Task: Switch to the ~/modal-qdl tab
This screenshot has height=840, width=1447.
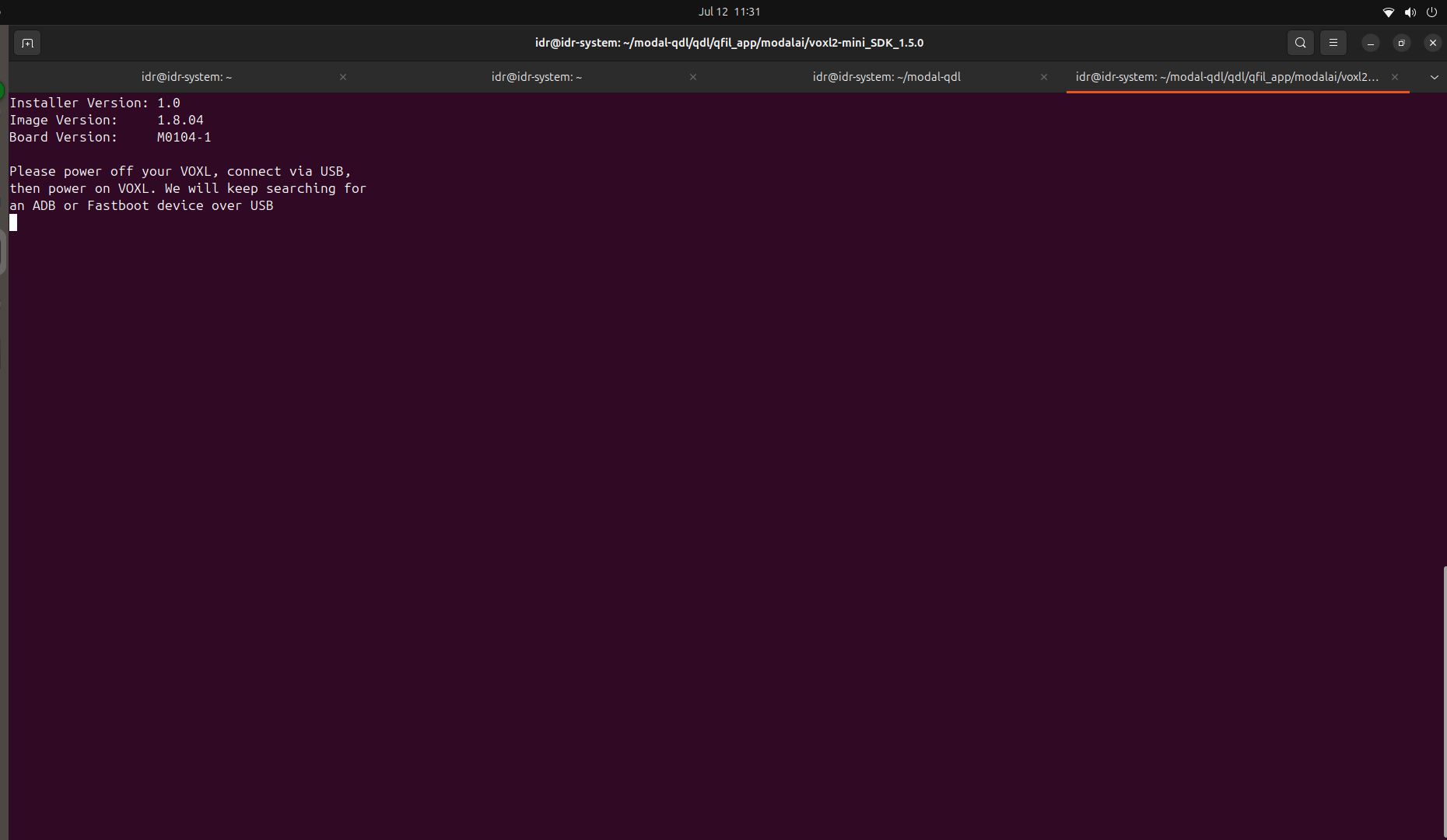Action: point(887,77)
